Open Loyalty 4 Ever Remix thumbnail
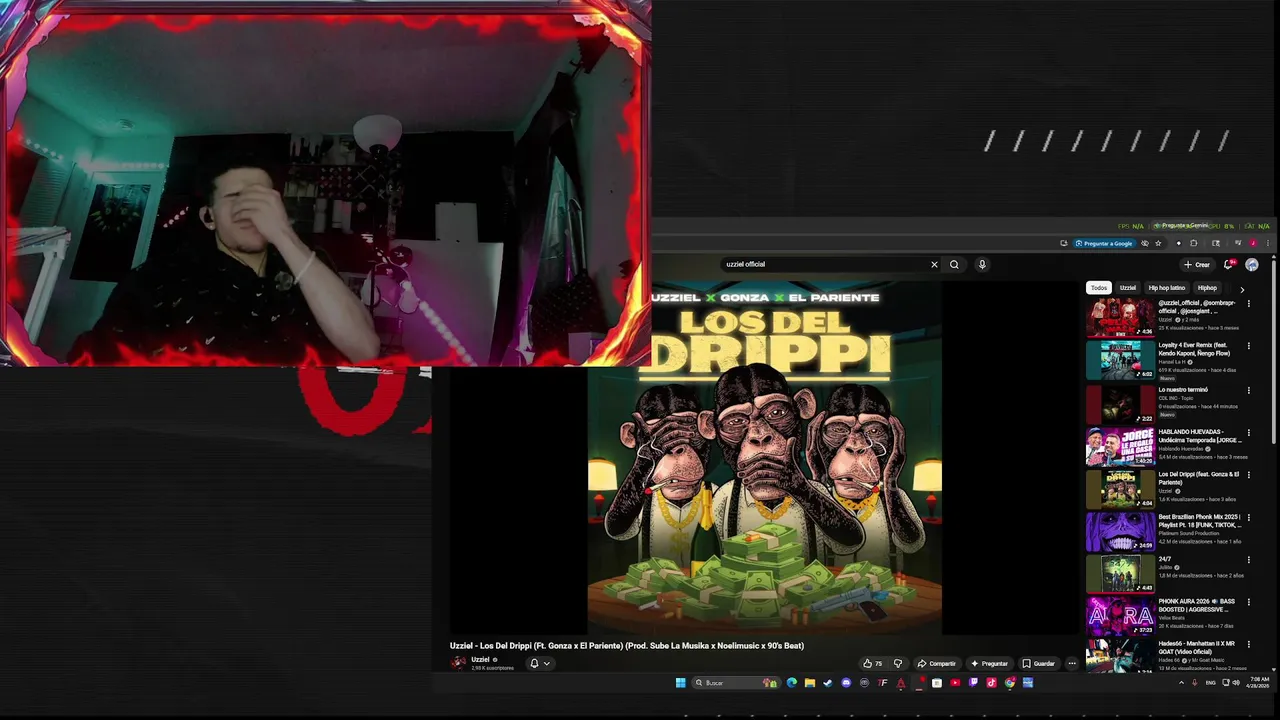1280x720 pixels. coord(1121,361)
